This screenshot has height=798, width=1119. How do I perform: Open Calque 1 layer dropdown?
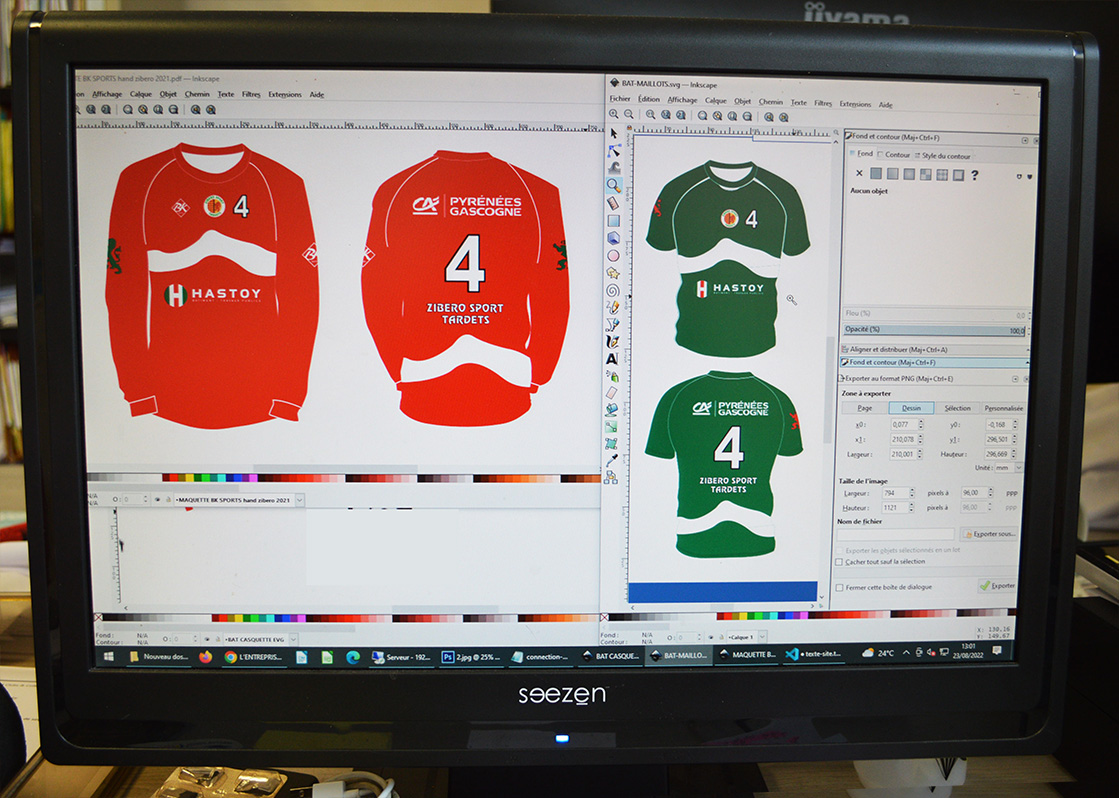click(763, 637)
